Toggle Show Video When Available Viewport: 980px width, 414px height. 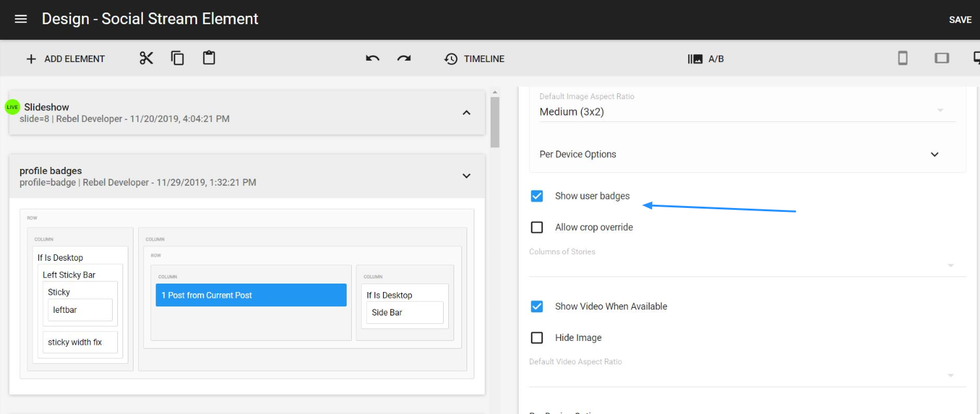point(537,306)
